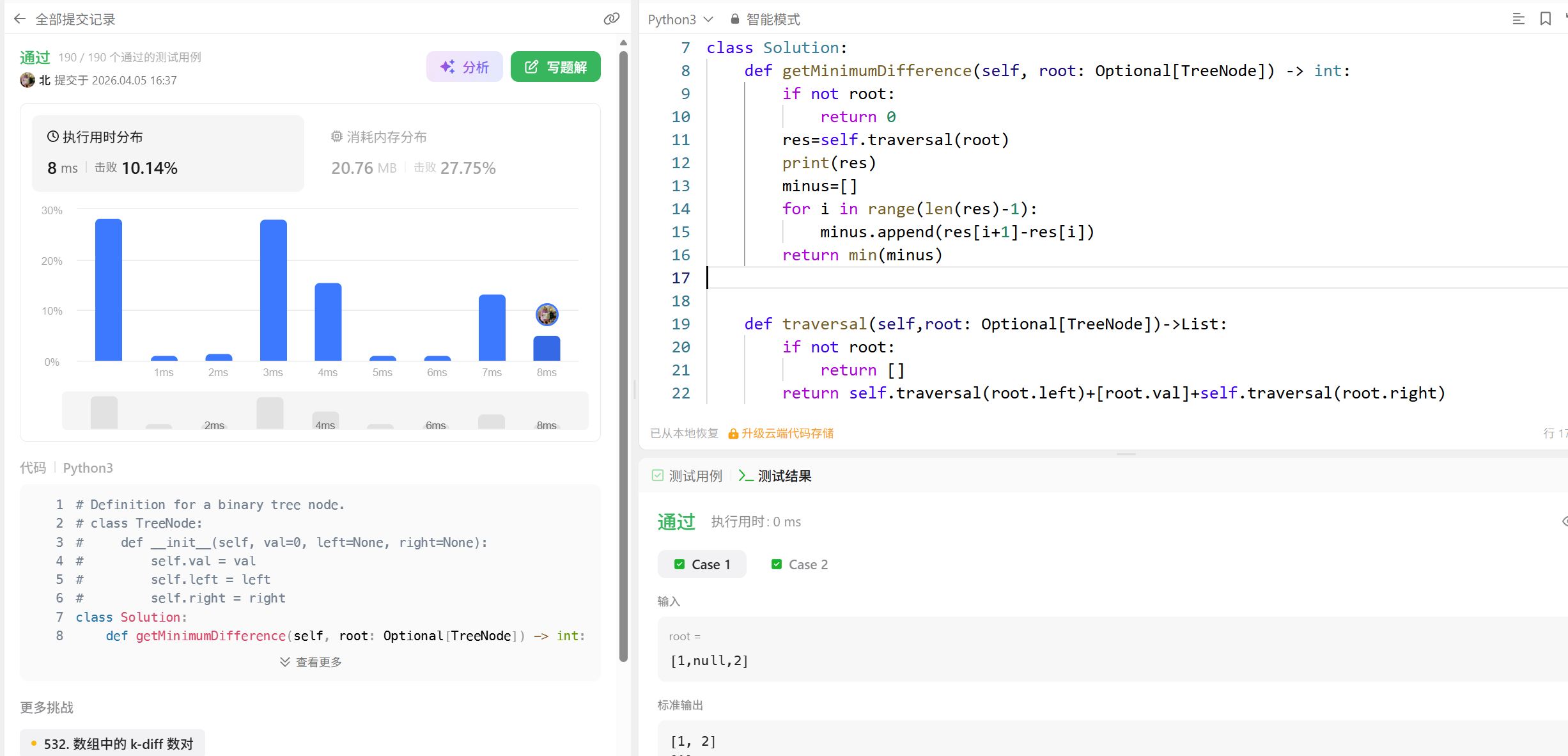Image resolution: width=1568 pixels, height=756 pixels.
Task: Click the lock icon next to 智能模式
Action: click(735, 19)
